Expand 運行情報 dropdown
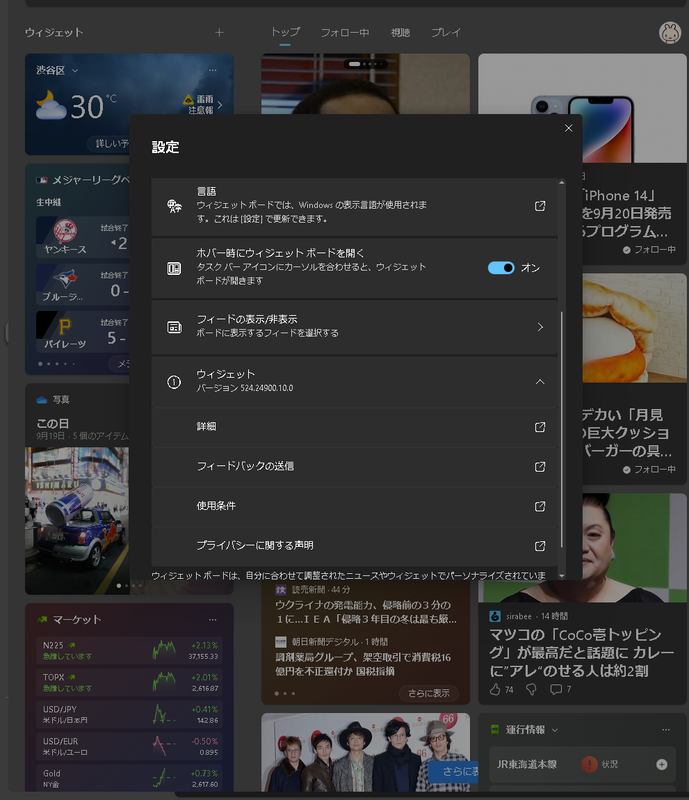 pos(555,730)
